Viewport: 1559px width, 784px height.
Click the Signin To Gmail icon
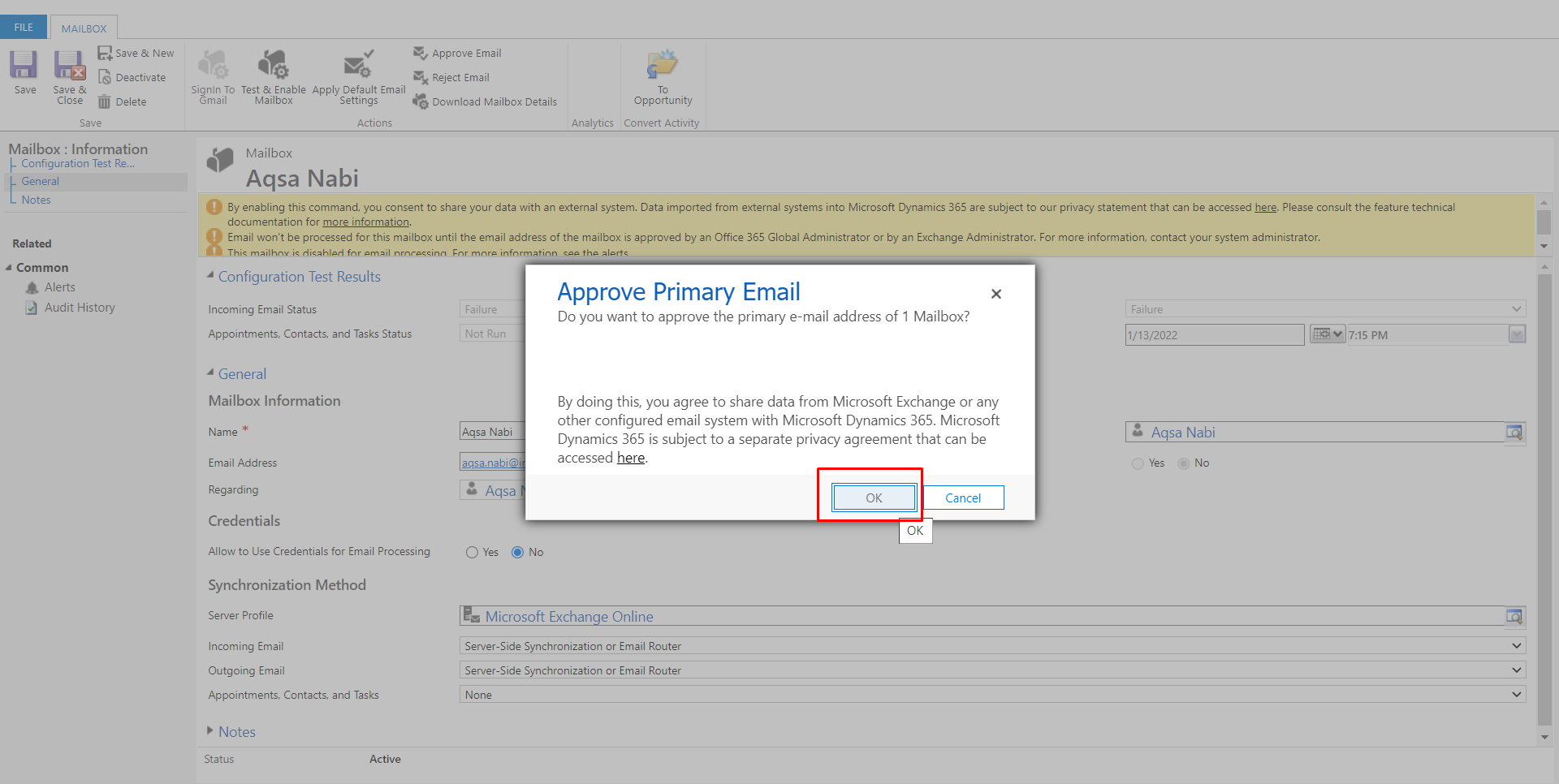click(213, 65)
